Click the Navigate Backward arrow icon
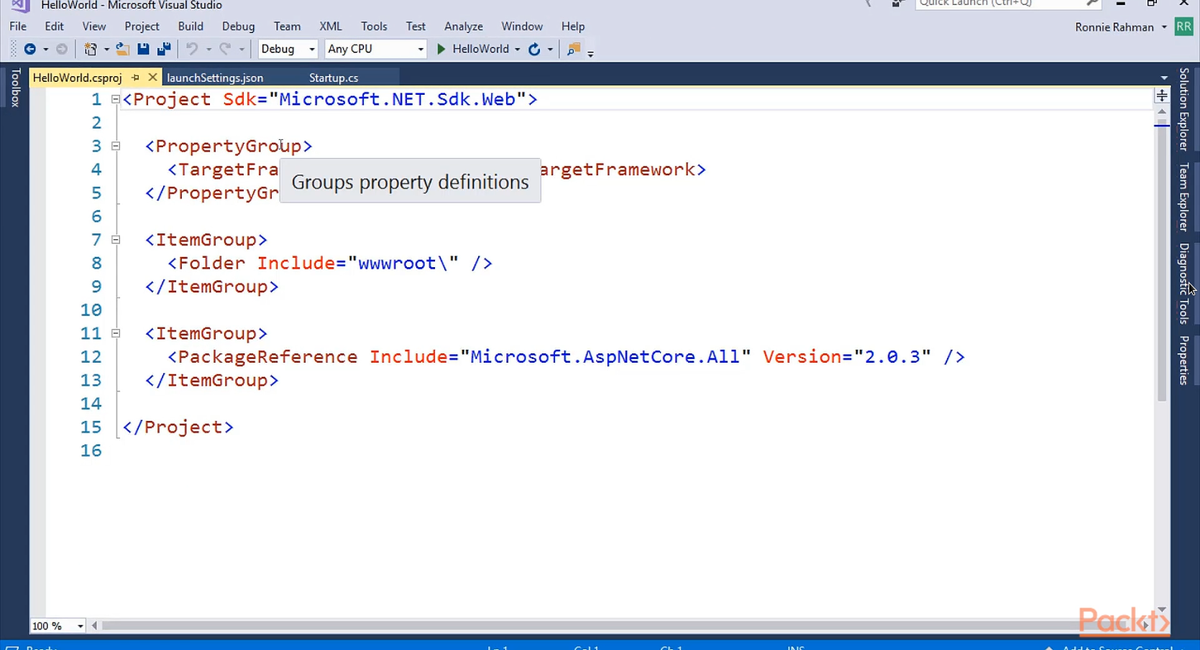Image resolution: width=1200 pixels, height=650 pixels. pos(30,49)
